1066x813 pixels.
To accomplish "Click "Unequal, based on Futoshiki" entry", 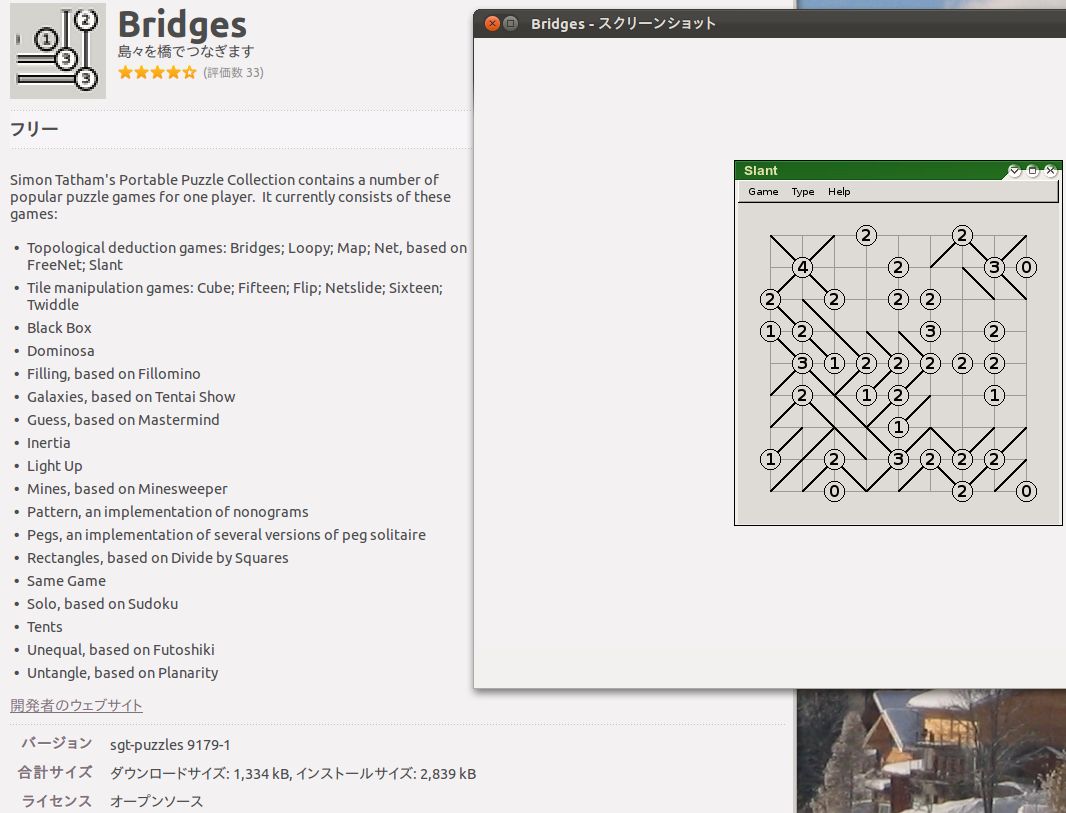I will click(120, 650).
